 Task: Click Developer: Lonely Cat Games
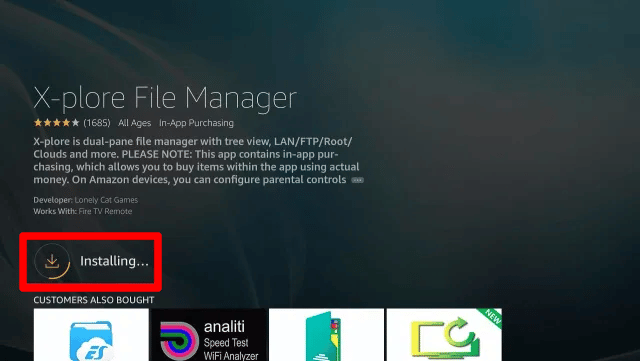click(86, 200)
